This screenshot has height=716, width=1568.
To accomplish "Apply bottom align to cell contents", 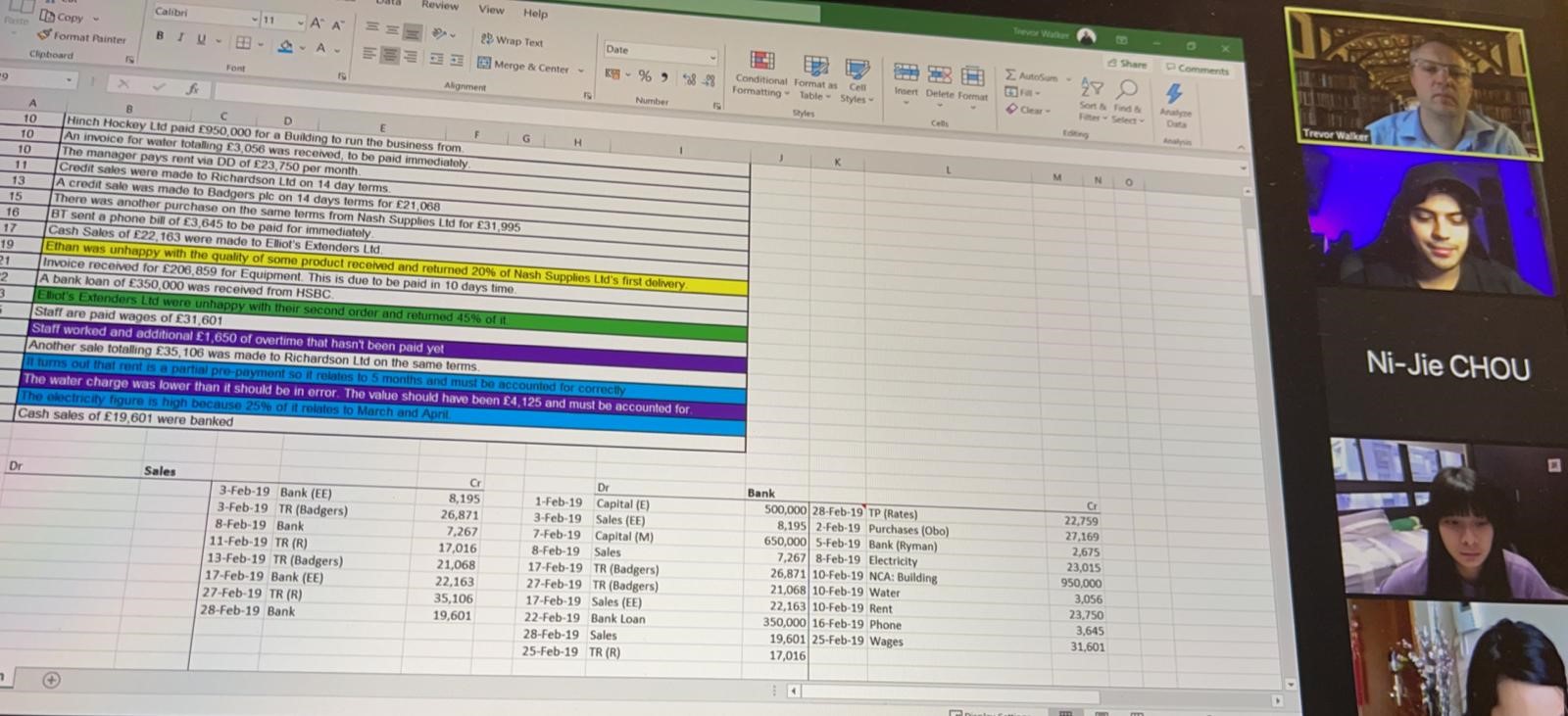I will 414,32.
